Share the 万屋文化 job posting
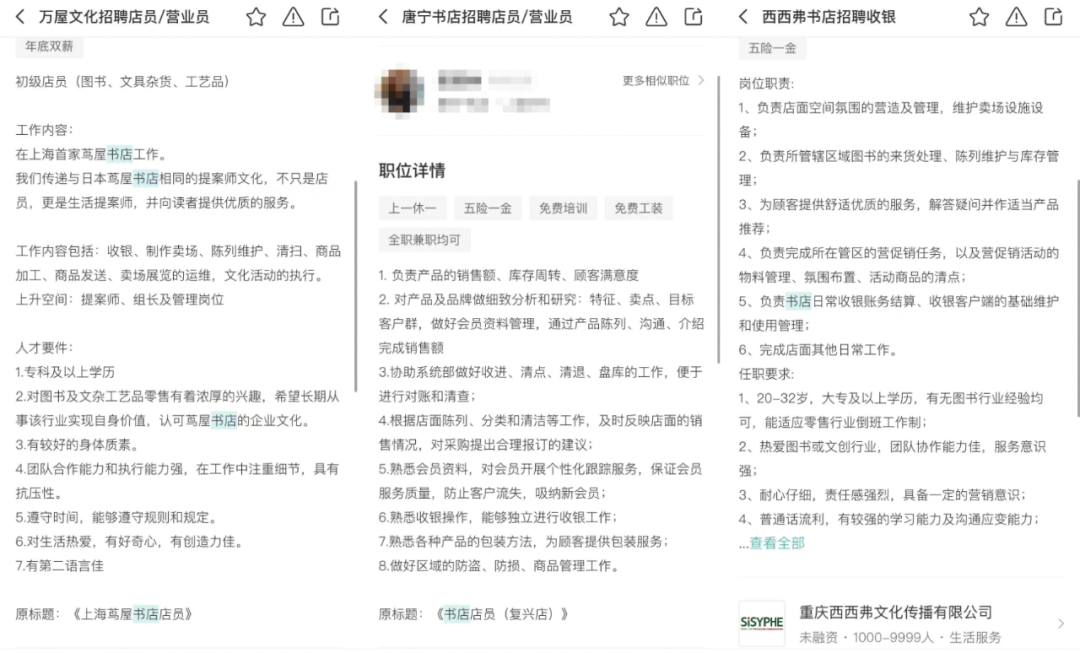The width and height of the screenshot is (1080, 653). pos(331,16)
